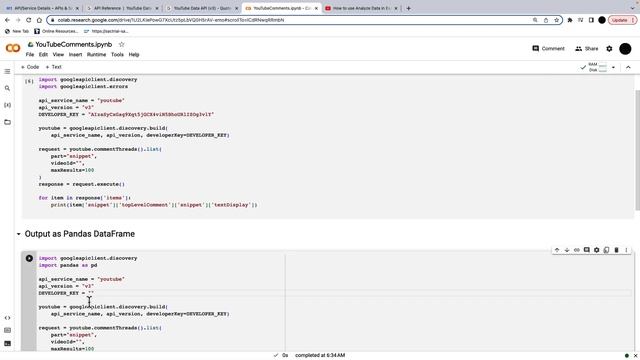Image resolution: width=640 pixels, height=360 pixels.
Task: Open code snippets panel
Action: click(x=7, y=318)
